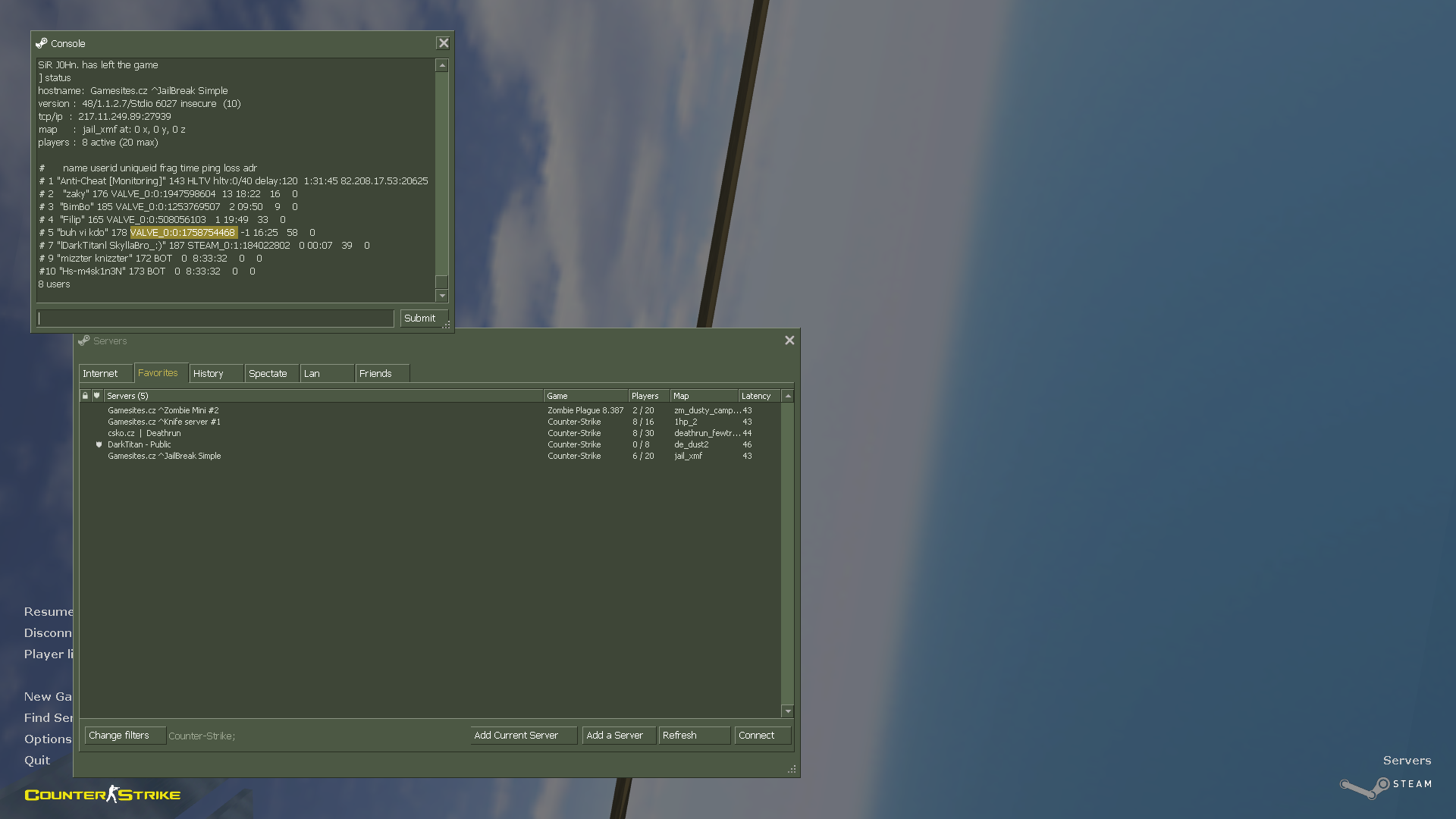Viewport: 1456px width, 819px height.
Task: Sort servers by the Players column
Action: click(x=648, y=396)
